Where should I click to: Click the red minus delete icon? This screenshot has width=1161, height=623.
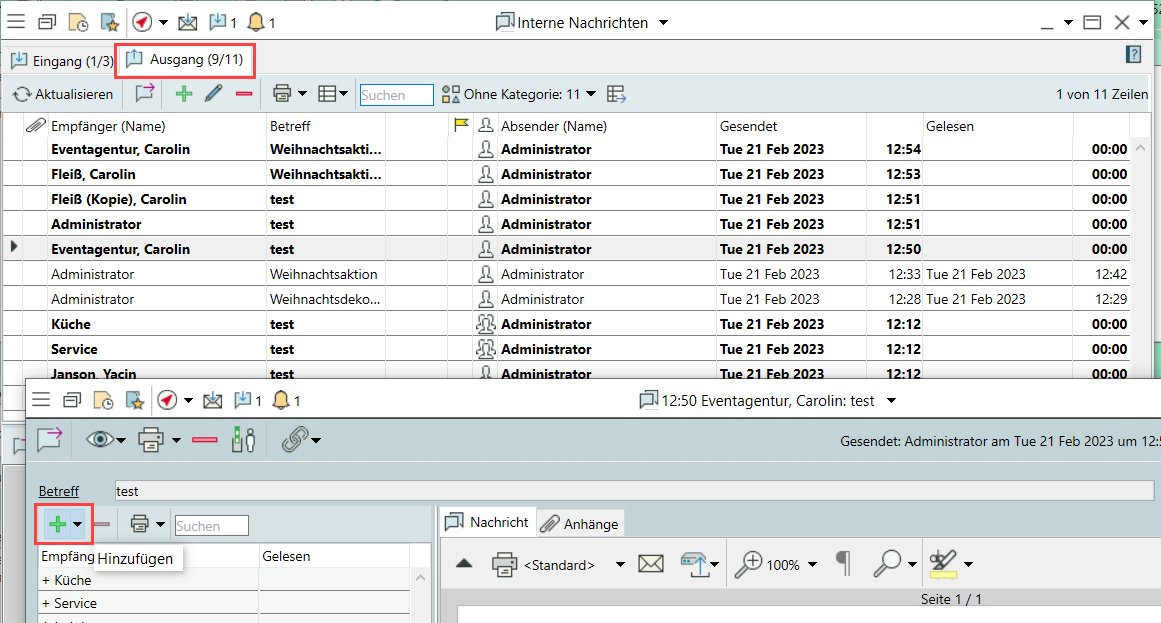[x=243, y=94]
